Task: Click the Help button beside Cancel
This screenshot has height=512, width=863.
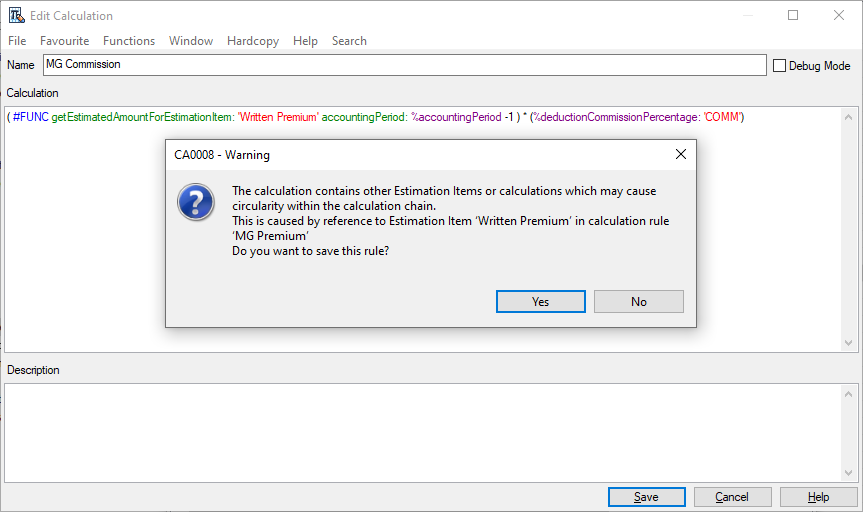Action: (x=818, y=497)
